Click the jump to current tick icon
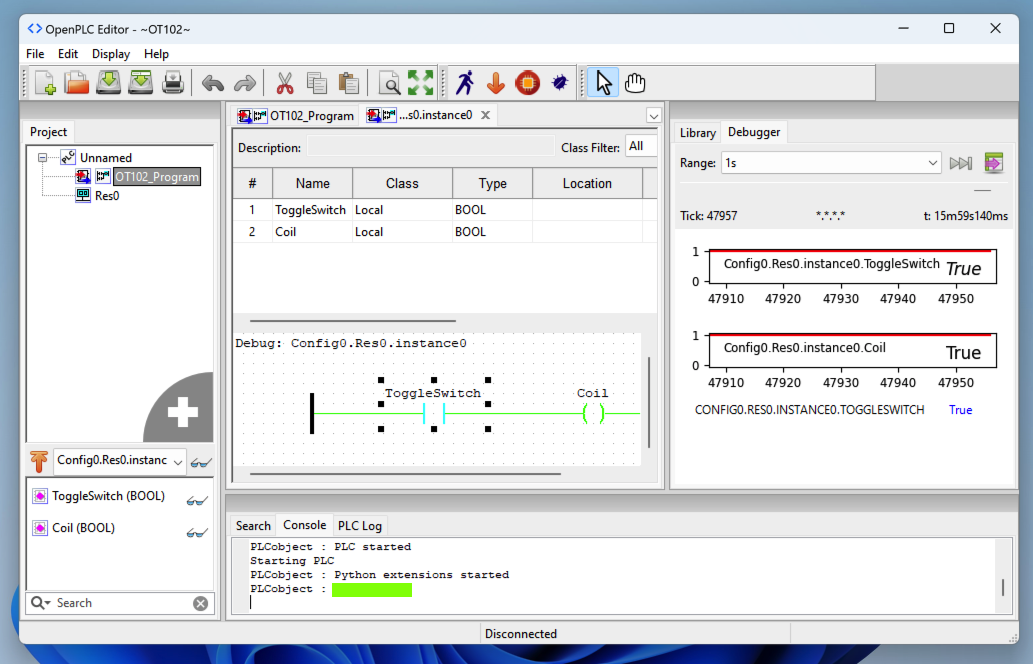 point(961,163)
